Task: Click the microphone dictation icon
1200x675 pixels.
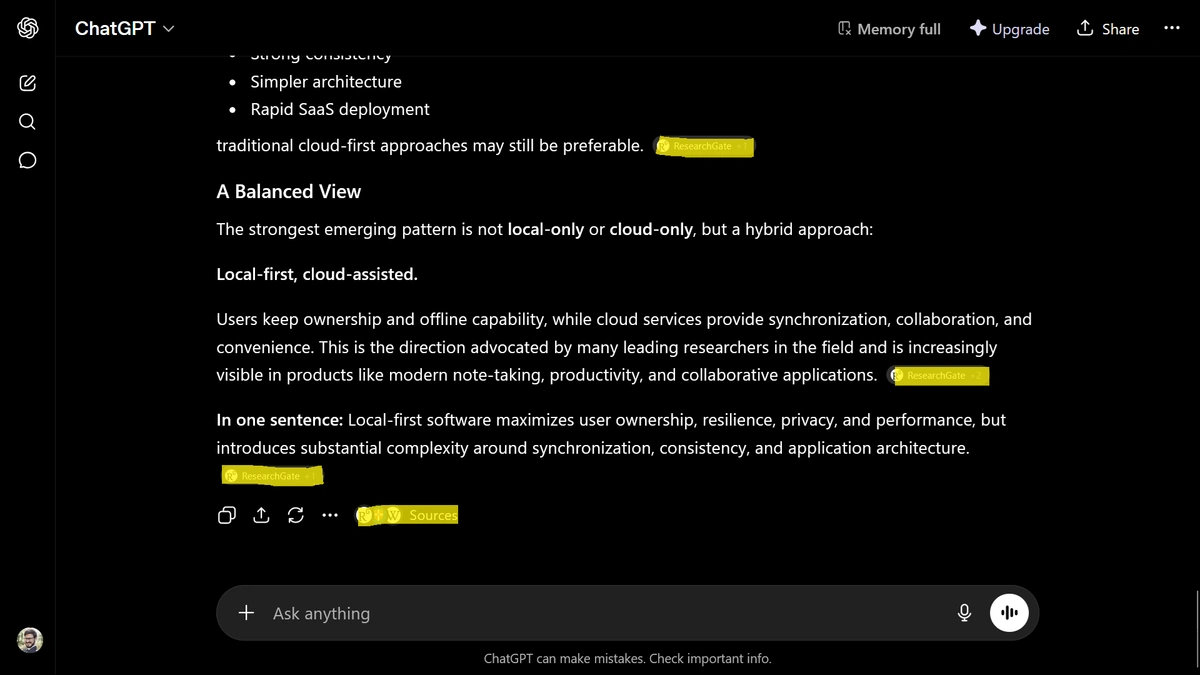Action: (x=964, y=613)
